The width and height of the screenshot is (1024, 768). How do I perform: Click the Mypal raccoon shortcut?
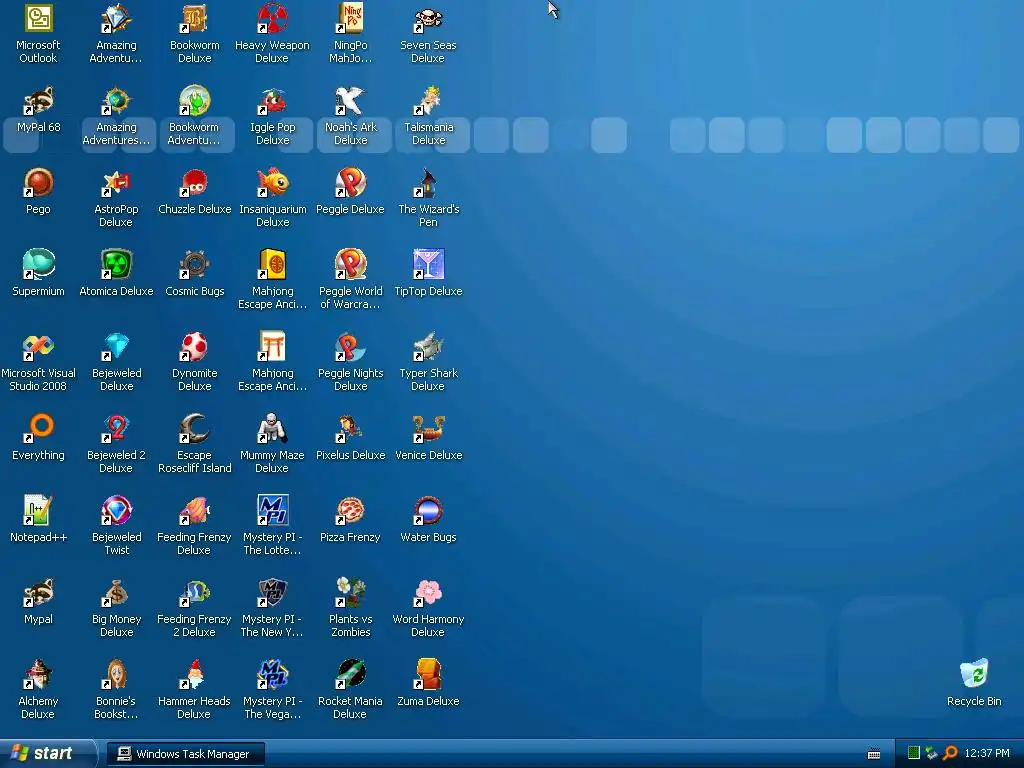pyautogui.click(x=39, y=593)
